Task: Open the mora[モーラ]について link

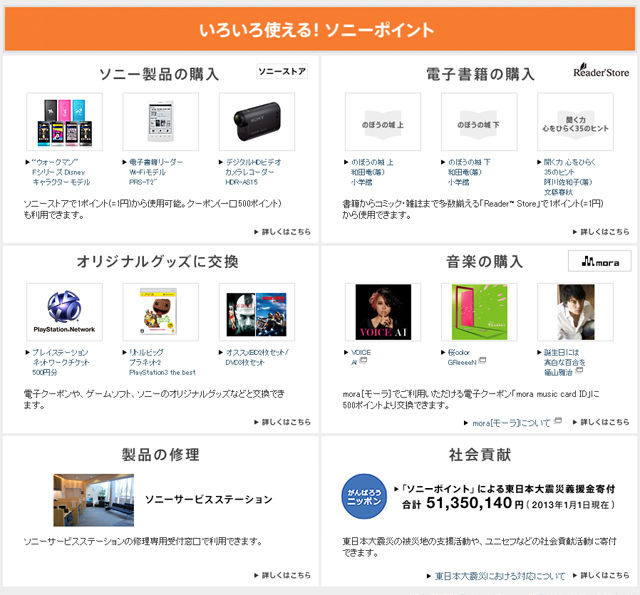Action: tap(511, 423)
